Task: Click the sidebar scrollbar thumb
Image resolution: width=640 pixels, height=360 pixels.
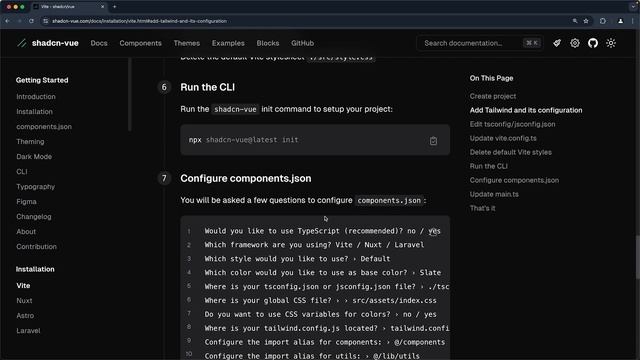Action: pos(130,95)
